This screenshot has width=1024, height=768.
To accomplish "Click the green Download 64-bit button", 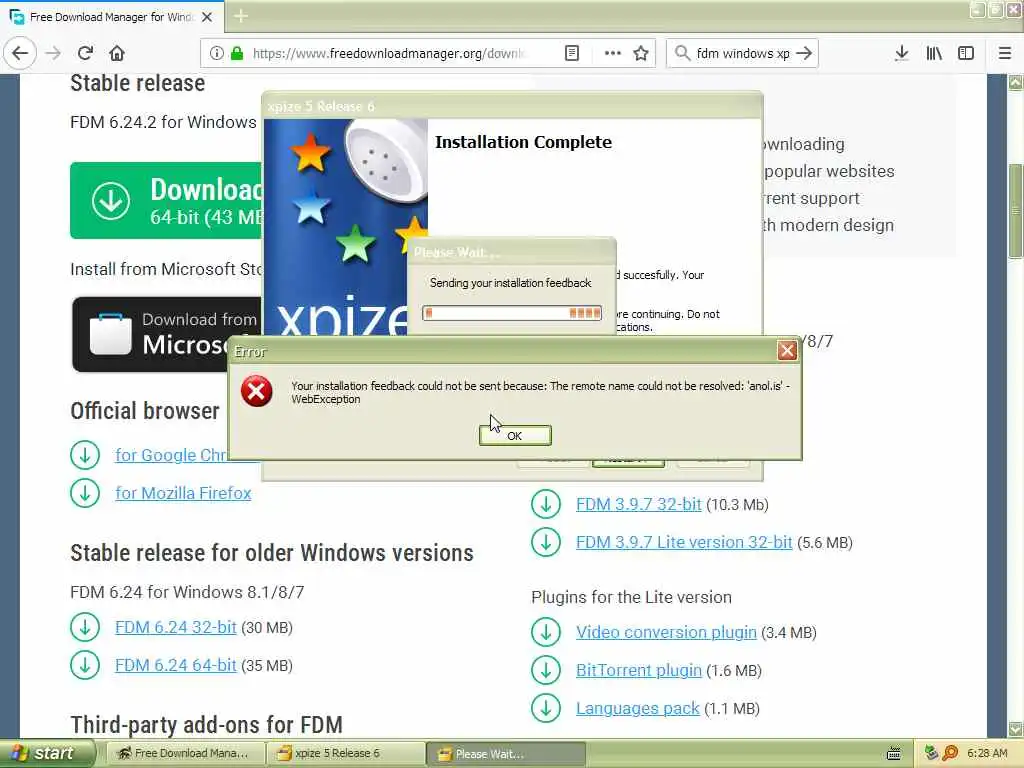I will pos(166,200).
